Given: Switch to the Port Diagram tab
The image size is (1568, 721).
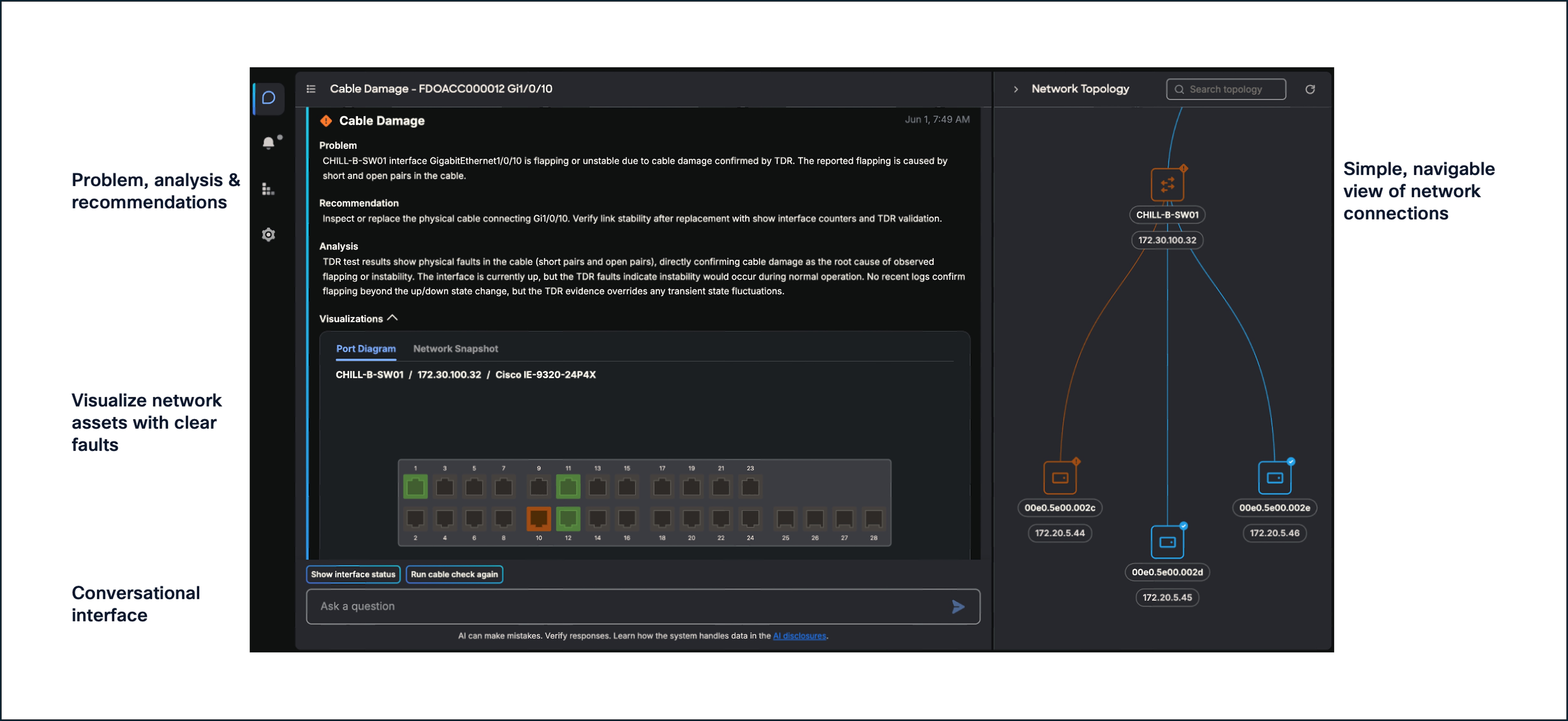Looking at the screenshot, I should (366, 349).
